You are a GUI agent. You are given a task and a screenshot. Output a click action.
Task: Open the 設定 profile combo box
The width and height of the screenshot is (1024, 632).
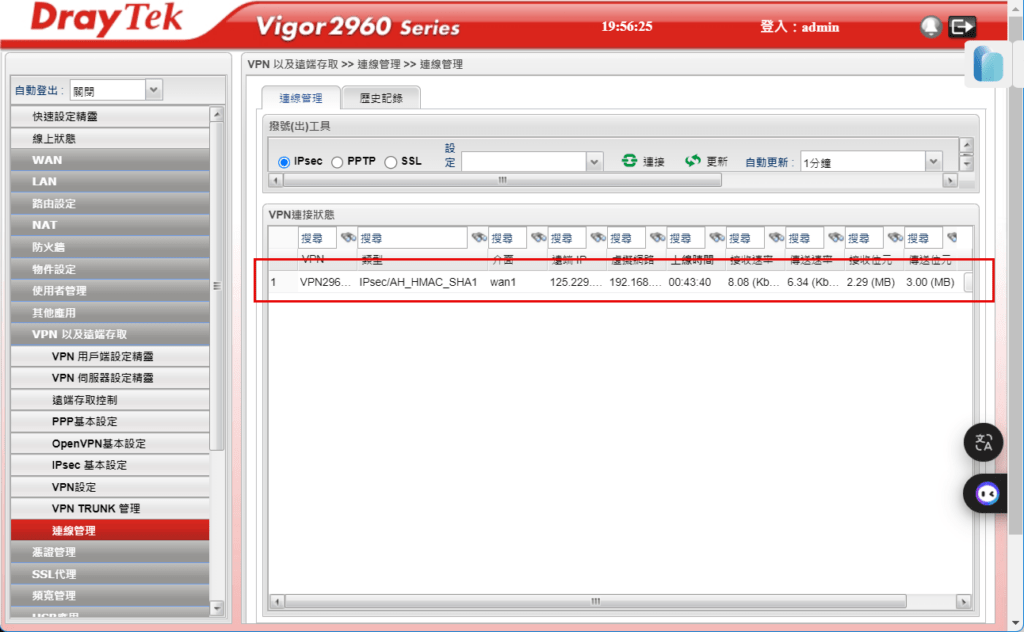pos(532,161)
